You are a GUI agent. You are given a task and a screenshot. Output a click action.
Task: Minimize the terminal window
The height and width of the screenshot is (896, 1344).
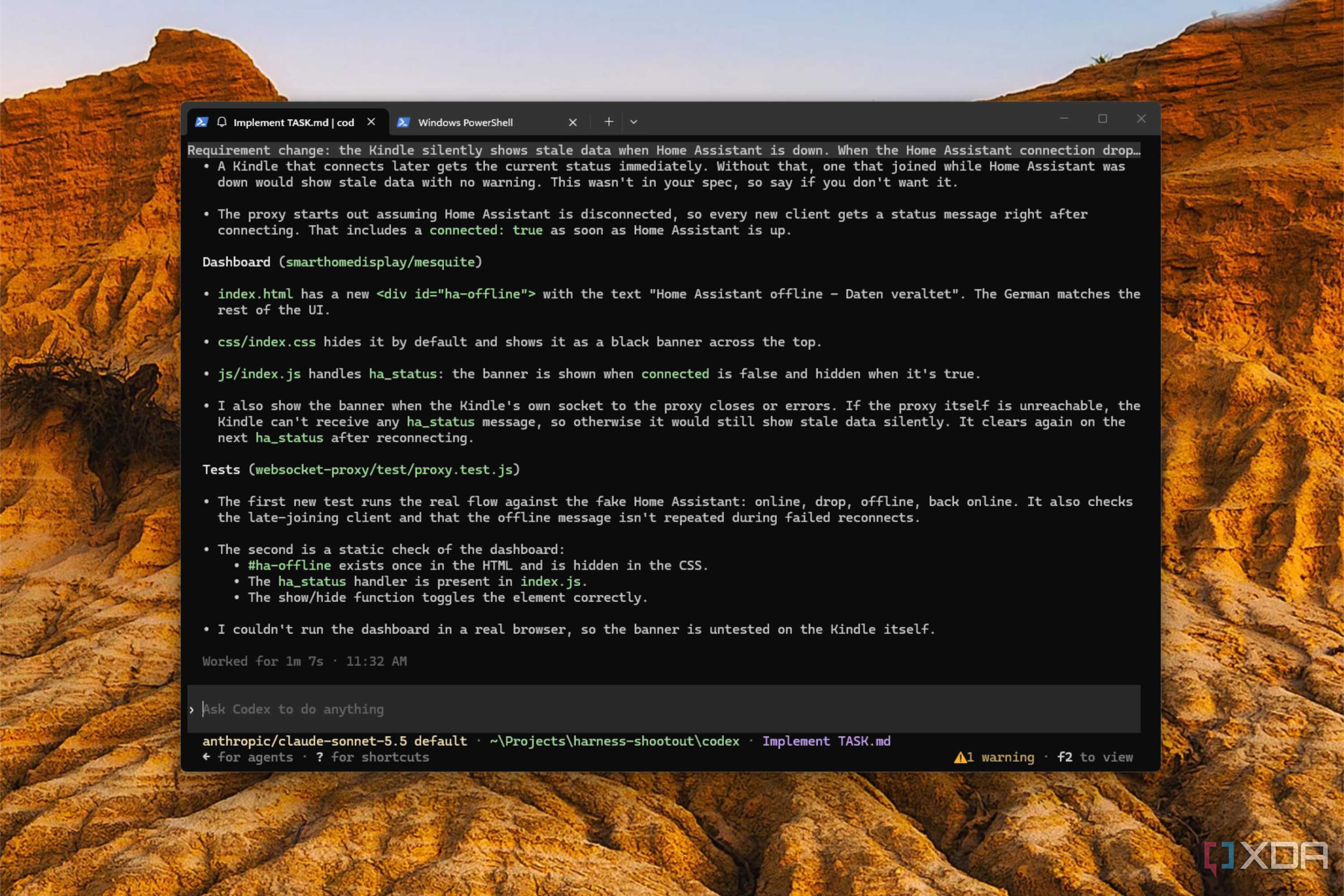1064,118
